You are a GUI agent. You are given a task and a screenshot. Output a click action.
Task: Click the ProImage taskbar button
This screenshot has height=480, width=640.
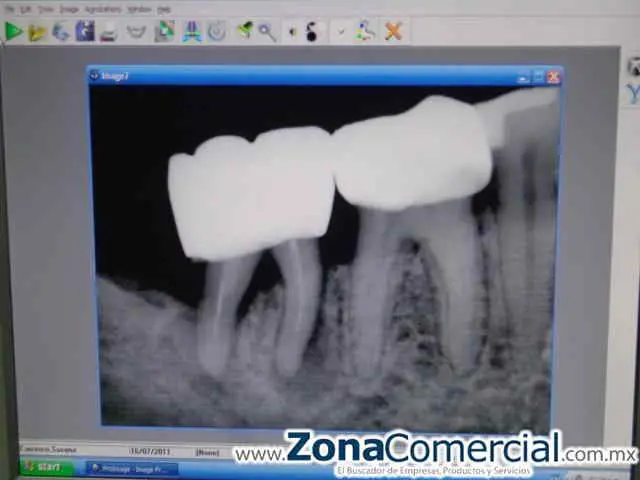(x=130, y=467)
